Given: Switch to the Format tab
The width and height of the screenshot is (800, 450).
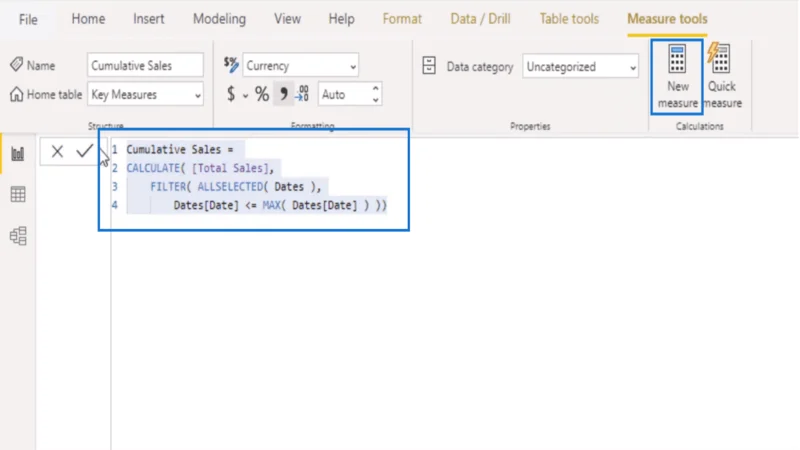Looking at the screenshot, I should pos(402,19).
